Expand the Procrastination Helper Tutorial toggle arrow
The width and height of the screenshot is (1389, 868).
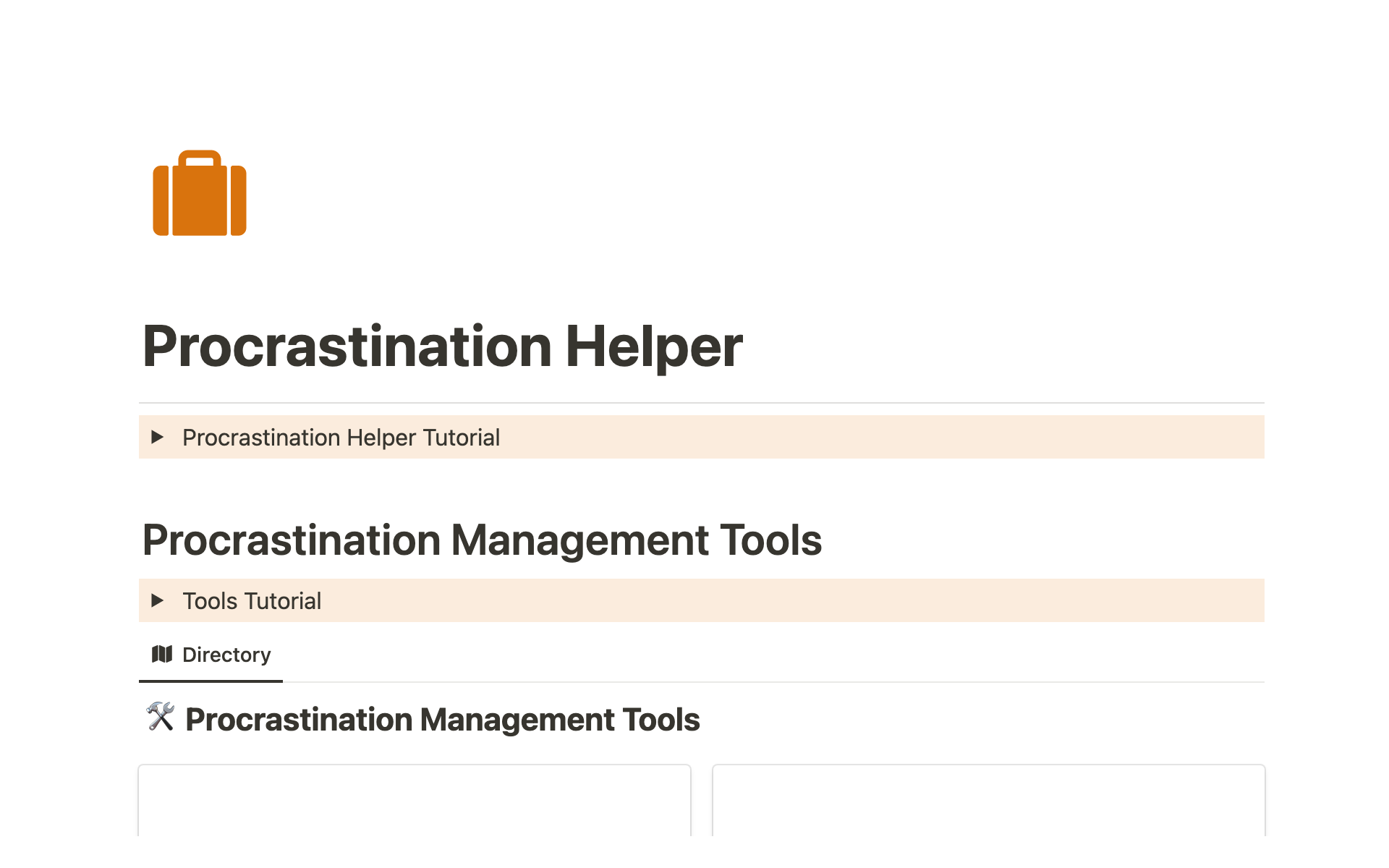pos(157,437)
